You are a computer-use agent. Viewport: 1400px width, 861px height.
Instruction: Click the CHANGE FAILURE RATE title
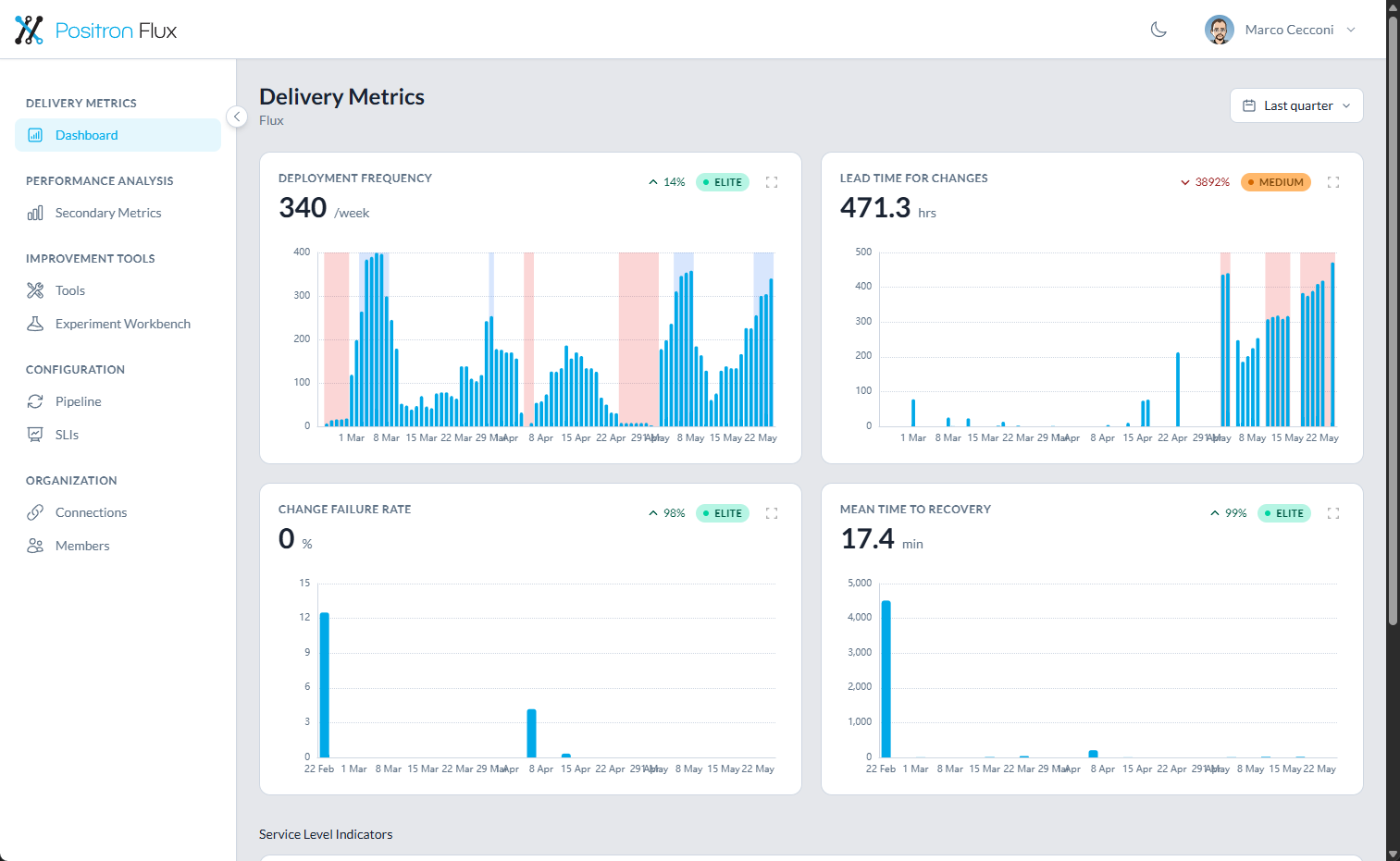tap(345, 510)
